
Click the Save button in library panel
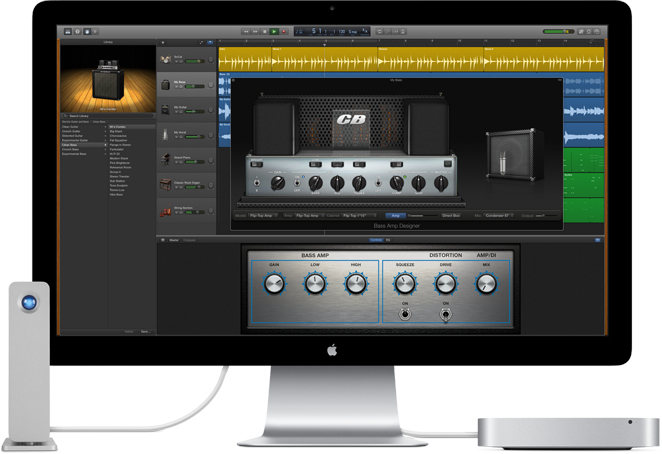click(x=145, y=331)
